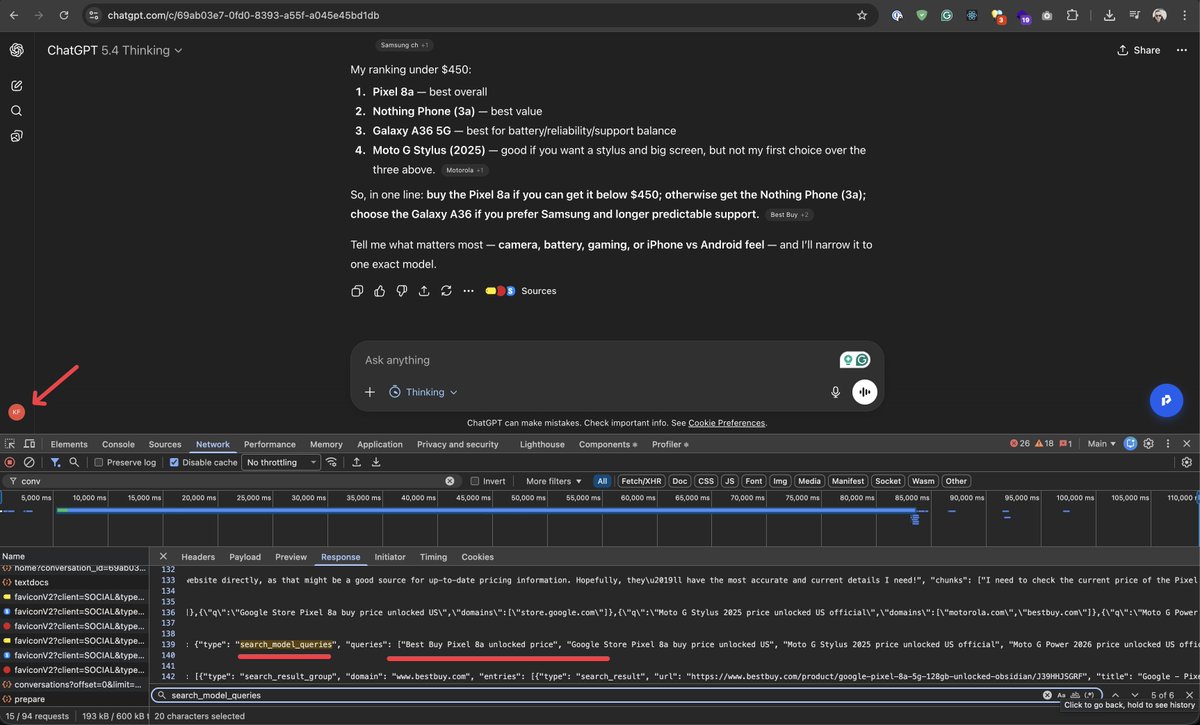Toggle the inspect element picker in DevTools
This screenshot has height=725, width=1200.
pos(10,444)
